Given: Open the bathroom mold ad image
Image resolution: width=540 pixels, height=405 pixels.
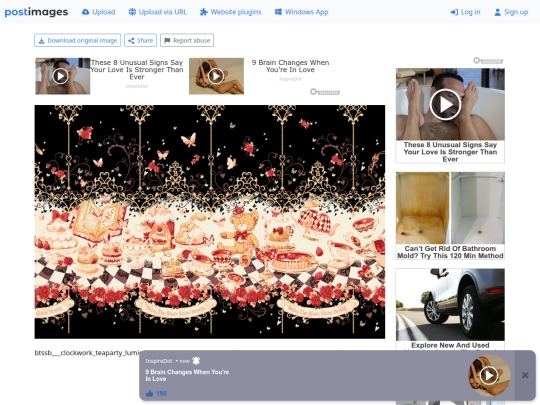Looking at the screenshot, I should pyautogui.click(x=450, y=208).
